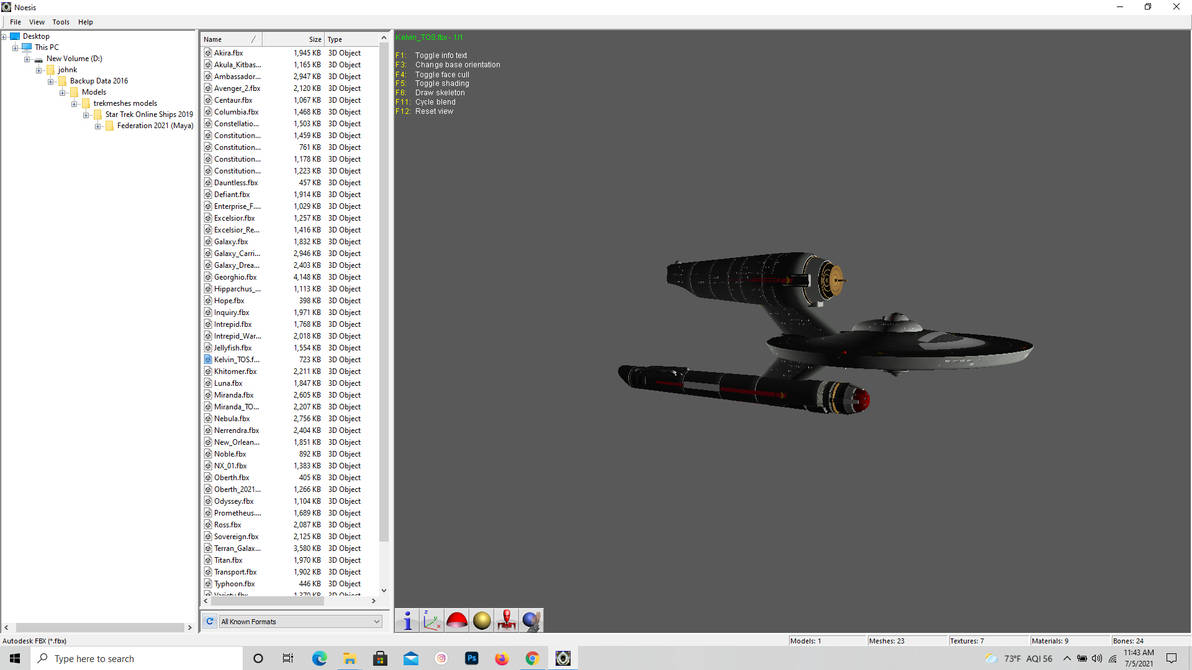Collapse the Models folder node

(62, 92)
